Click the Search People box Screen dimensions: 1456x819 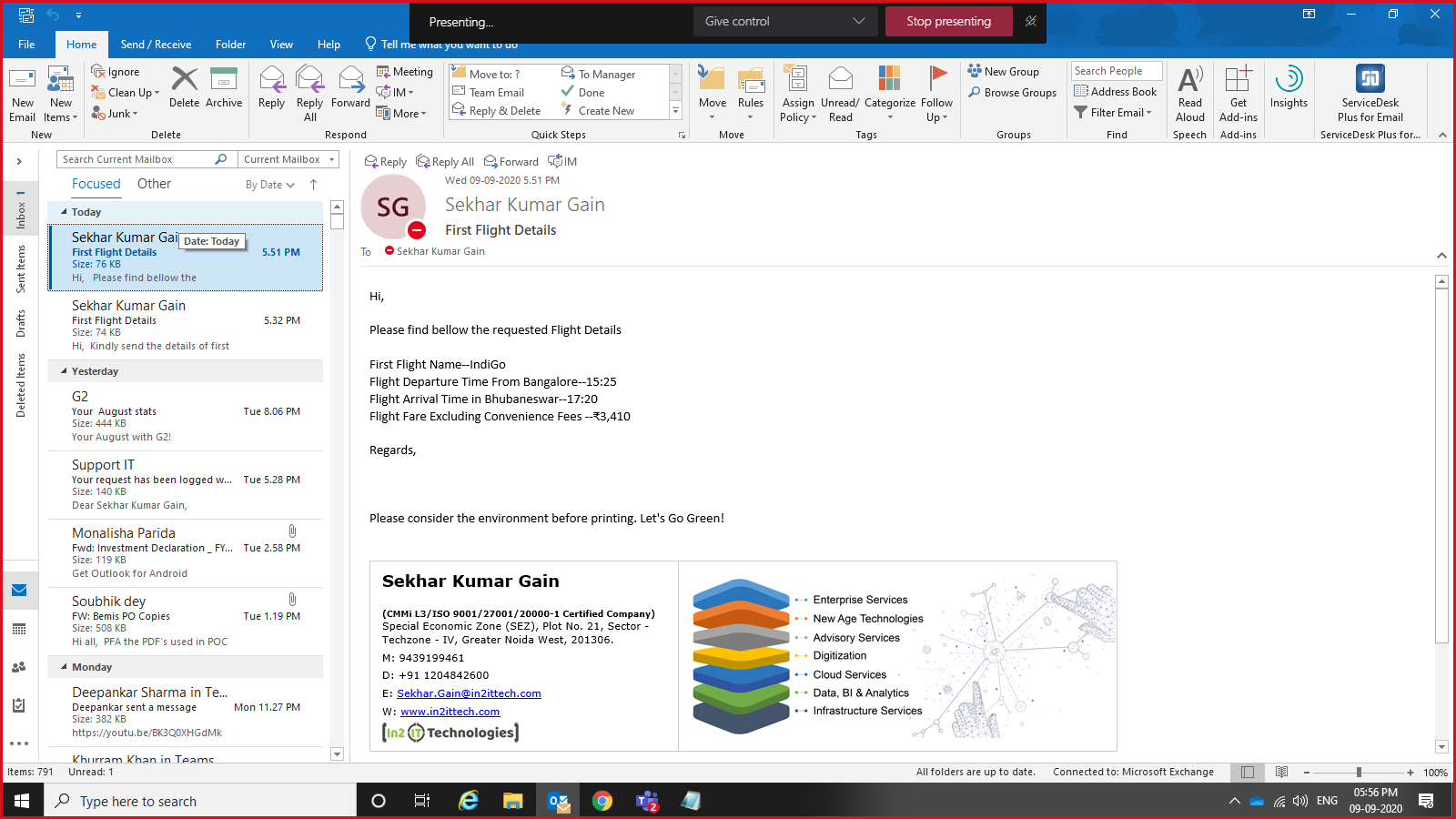pyautogui.click(x=1117, y=71)
